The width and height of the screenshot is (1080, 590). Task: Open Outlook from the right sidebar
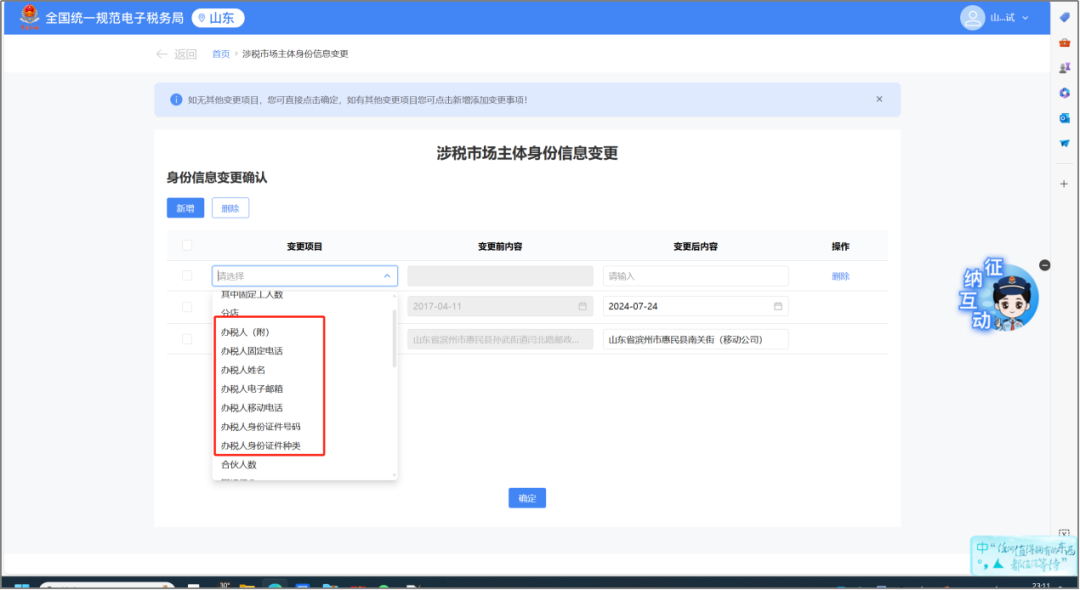1064,118
